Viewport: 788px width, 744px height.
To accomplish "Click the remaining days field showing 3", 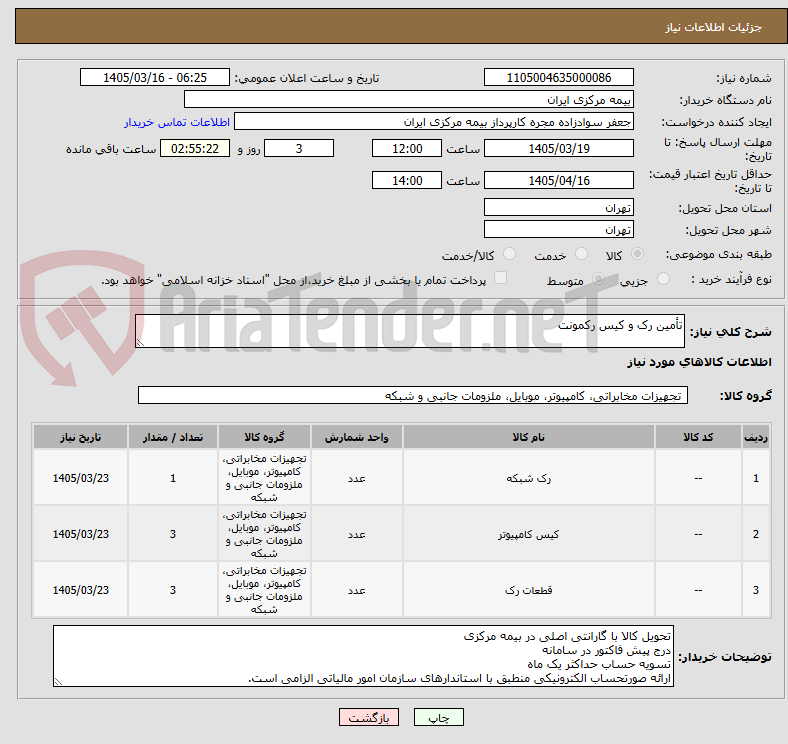I will (299, 148).
